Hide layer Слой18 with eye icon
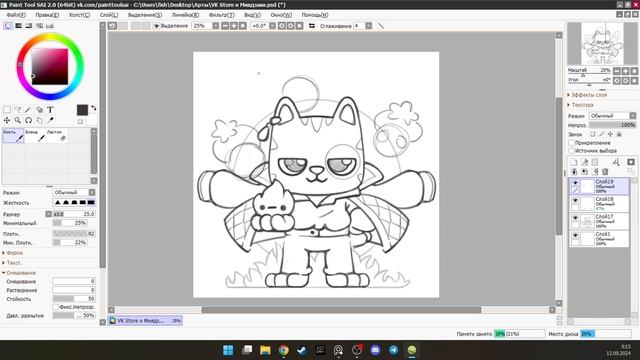 pos(575,200)
